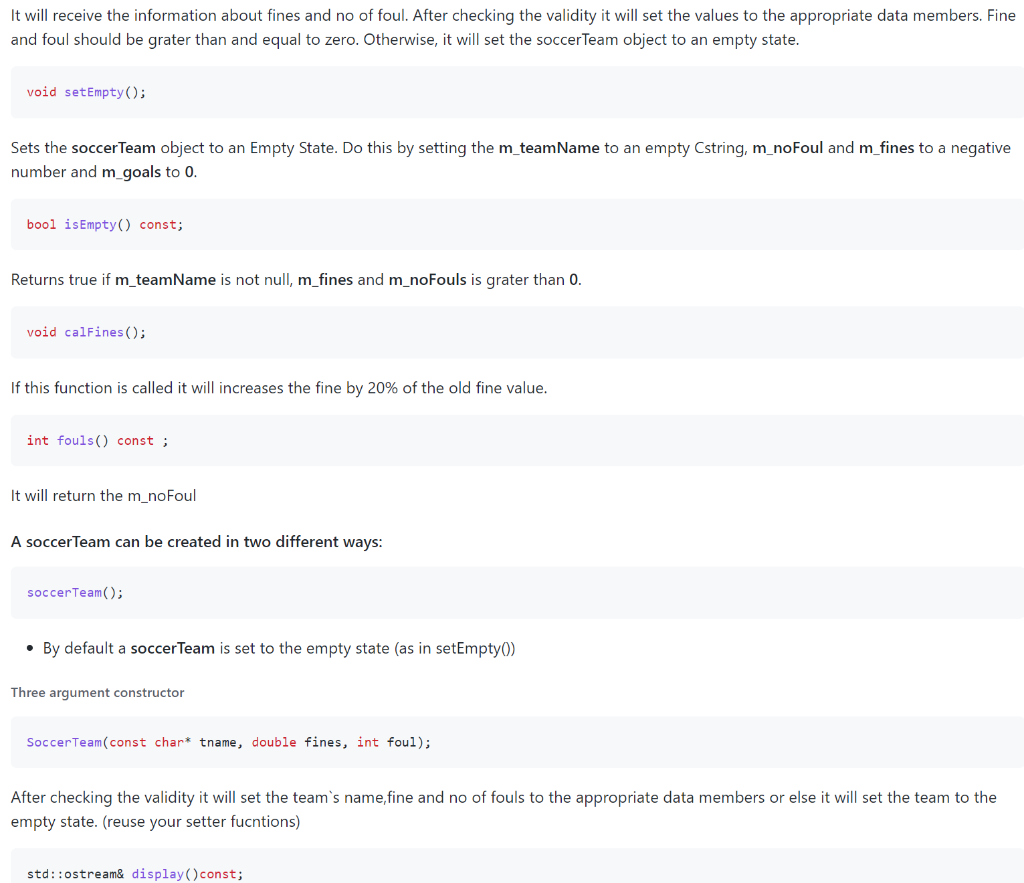Click the void setEmpty() code block
Viewport: 1024px width, 883px height.
[86, 92]
